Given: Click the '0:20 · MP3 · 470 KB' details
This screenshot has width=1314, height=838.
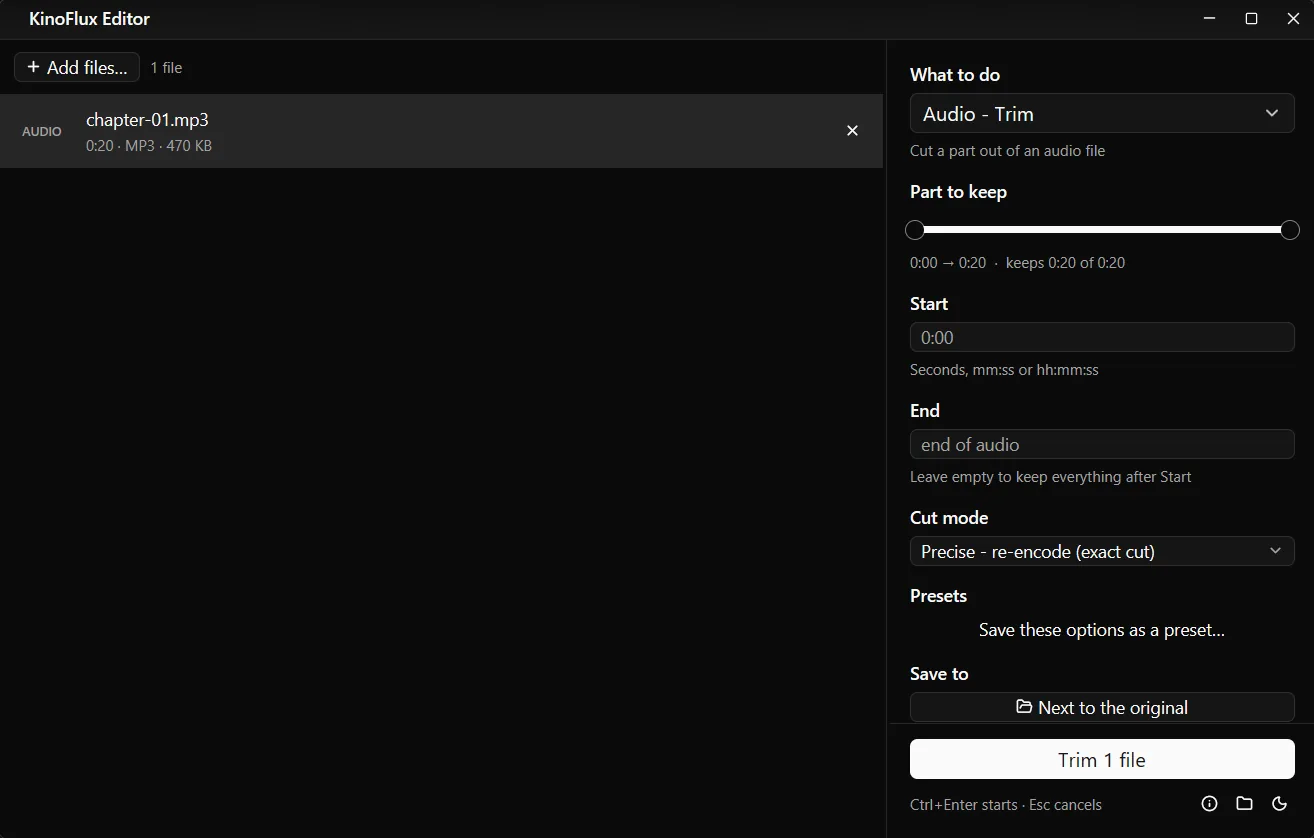Looking at the screenshot, I should point(149,146).
